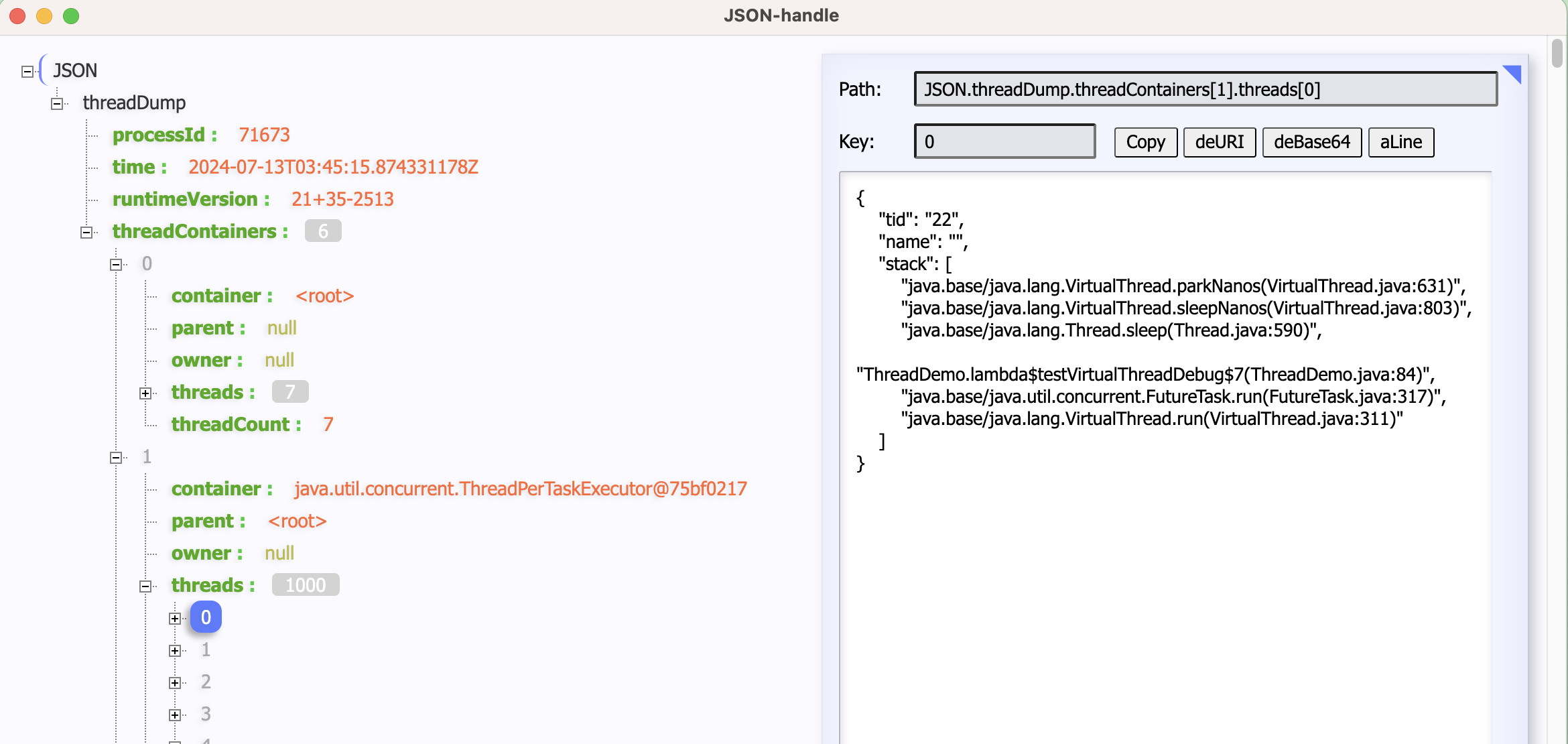Click the deURI decode button

click(1220, 142)
